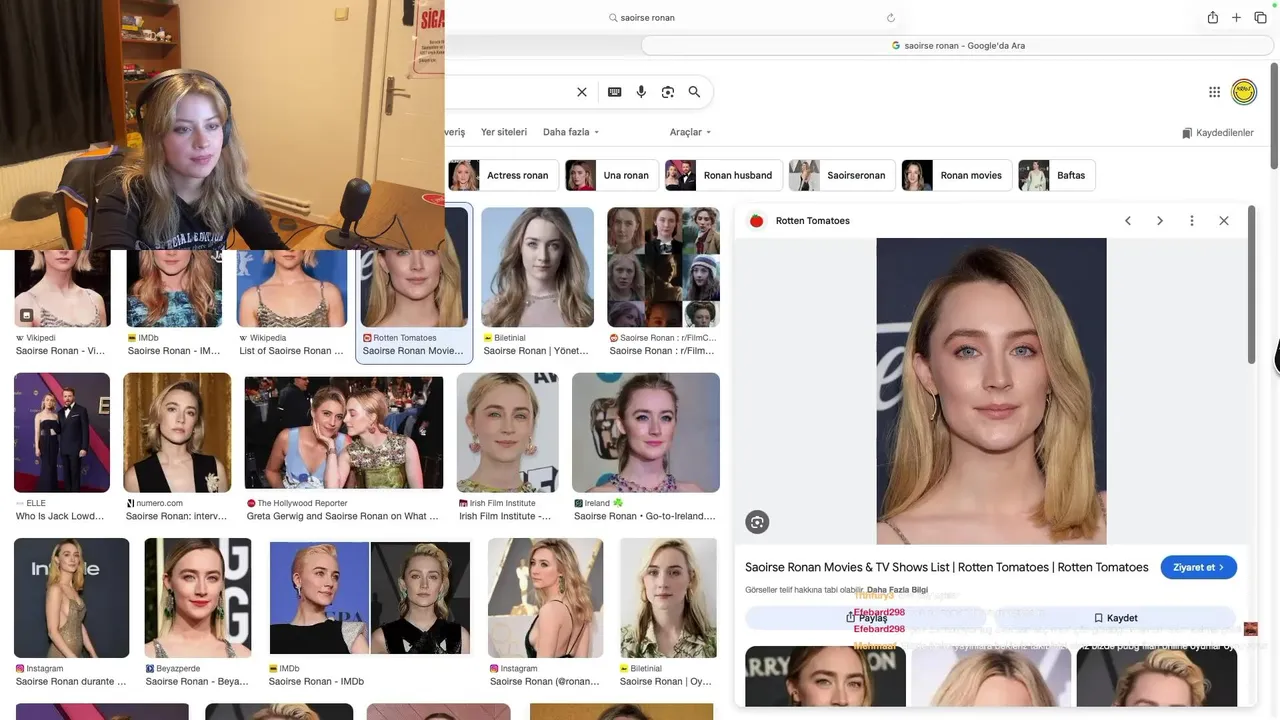This screenshot has height=720, width=1280.
Task: Select the Google'da Ara browser tab
Action: [x=958, y=46]
